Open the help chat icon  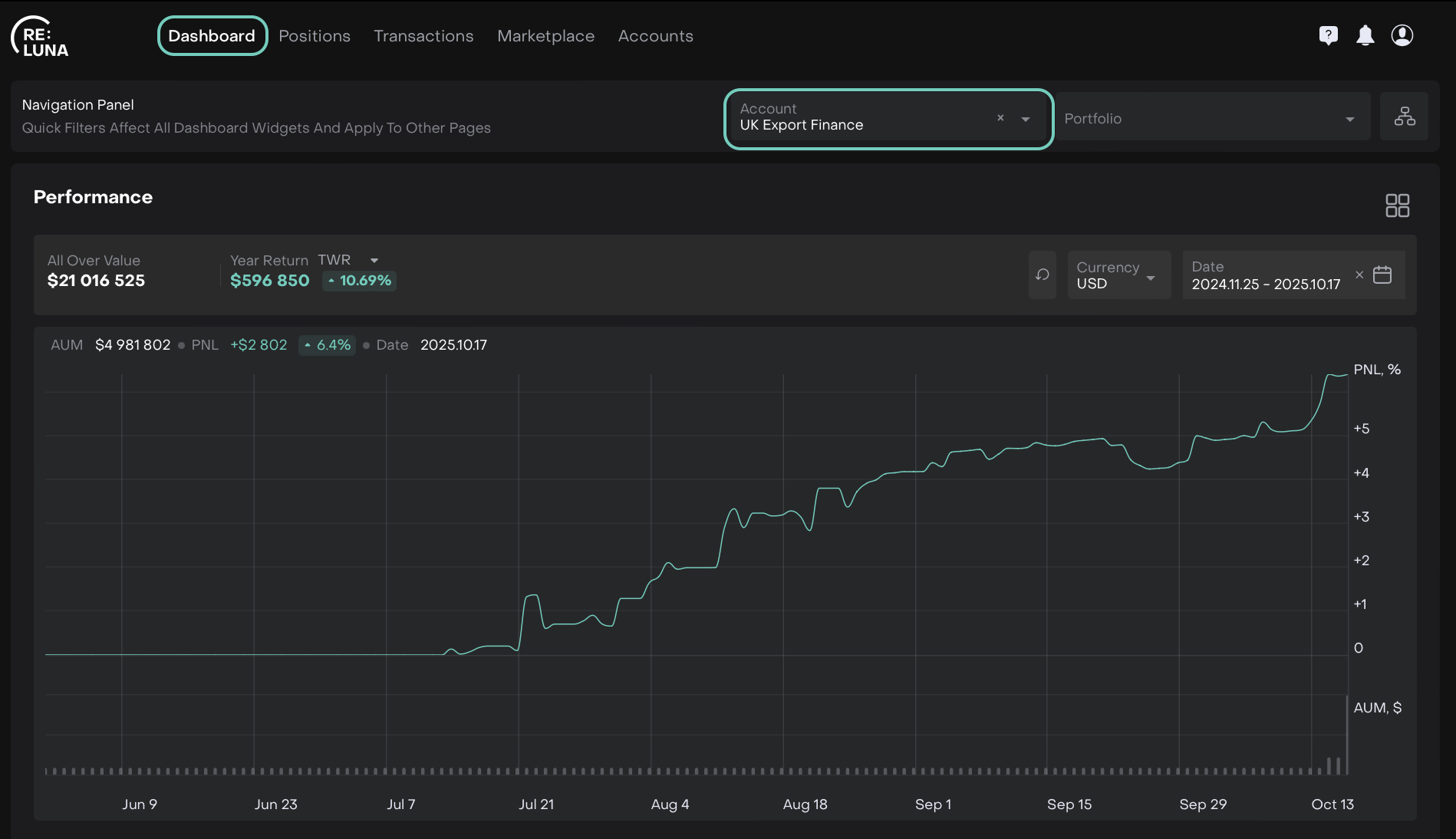click(x=1328, y=35)
